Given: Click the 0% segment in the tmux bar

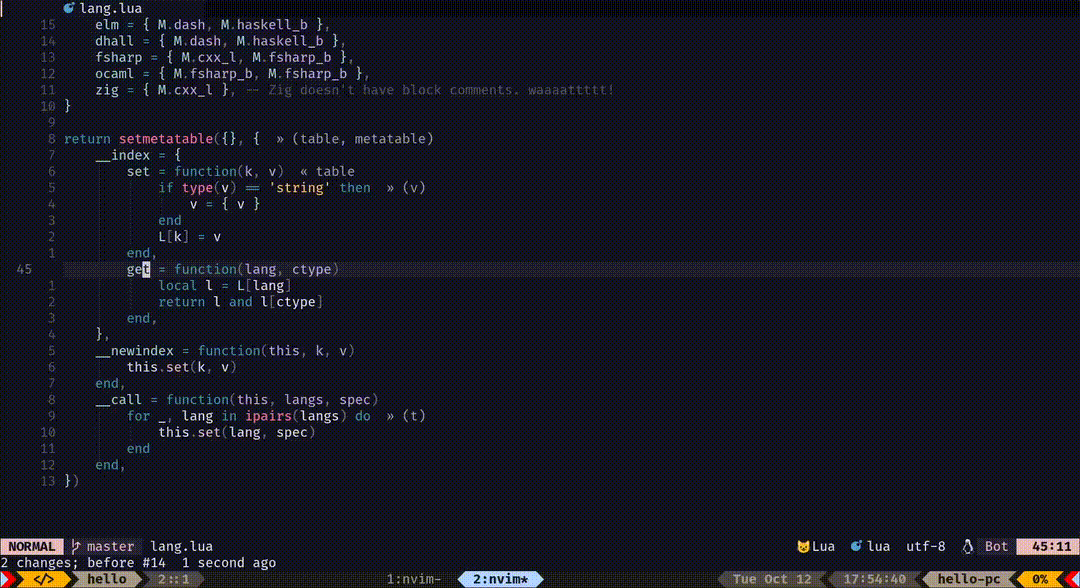Looking at the screenshot, I should click(1040, 580).
